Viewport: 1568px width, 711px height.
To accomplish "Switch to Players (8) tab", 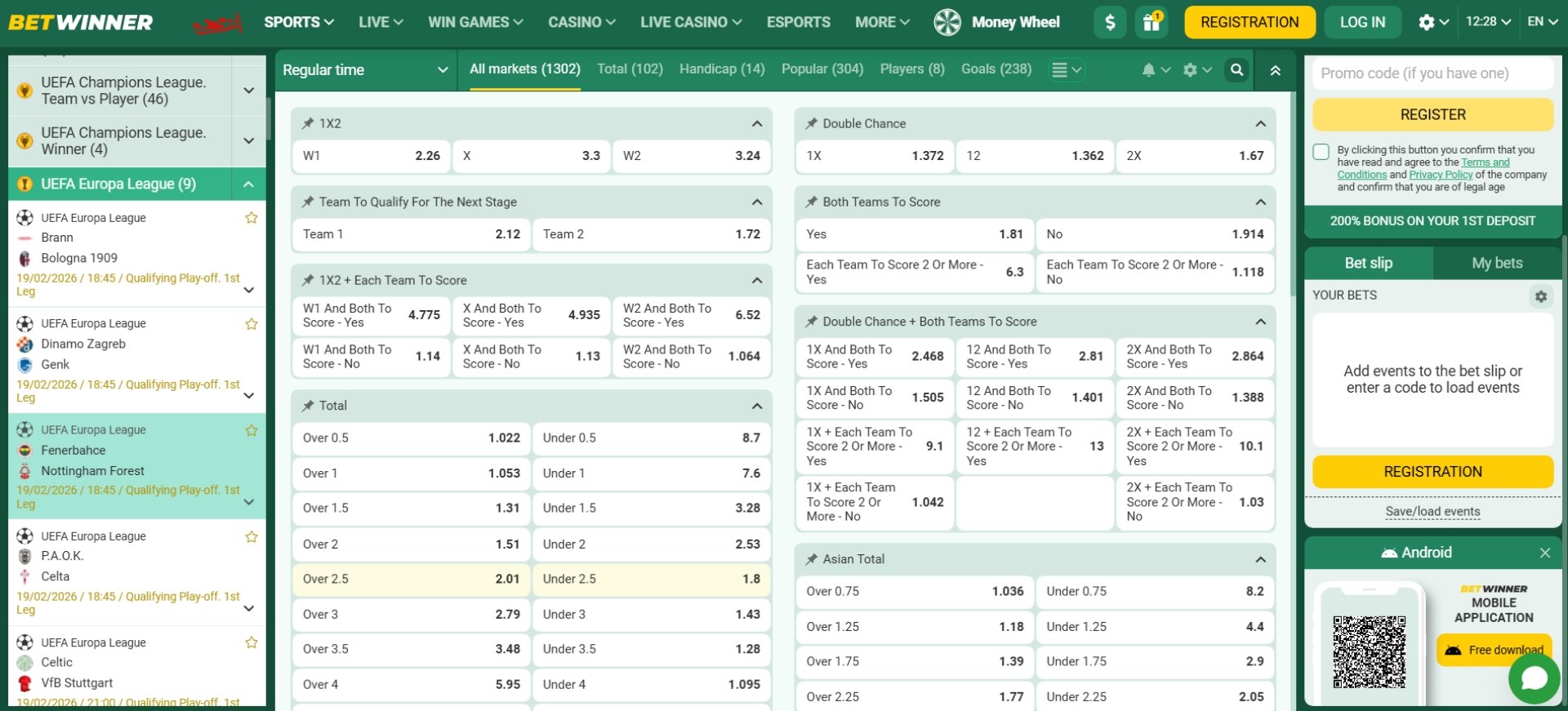I will [x=912, y=69].
